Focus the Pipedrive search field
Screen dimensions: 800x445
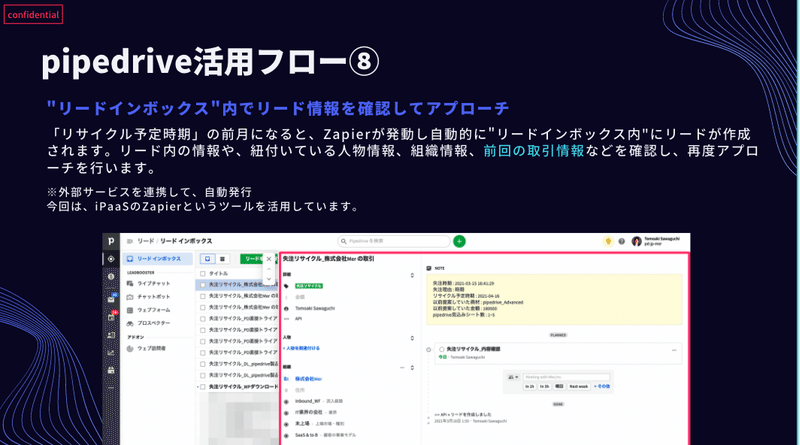point(394,241)
